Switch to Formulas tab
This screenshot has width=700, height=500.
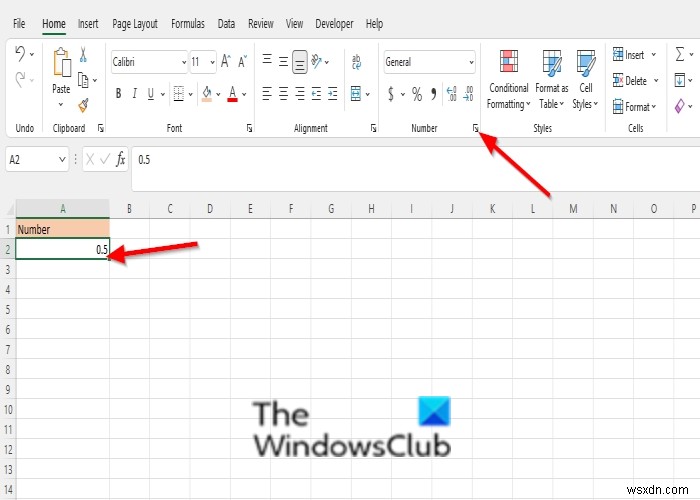(x=188, y=24)
